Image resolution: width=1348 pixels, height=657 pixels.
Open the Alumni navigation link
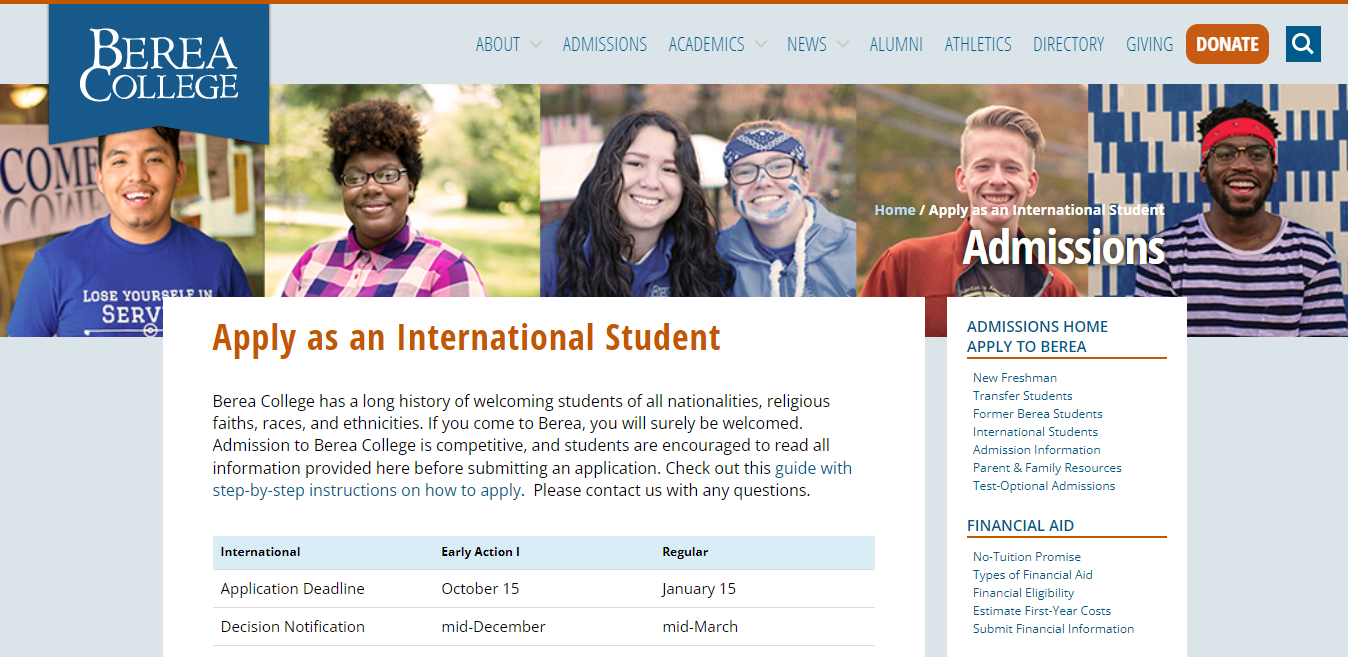click(x=896, y=44)
